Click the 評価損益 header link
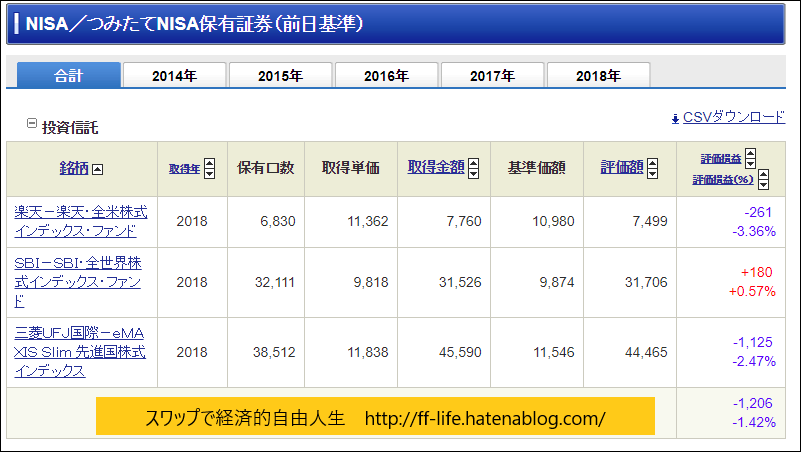 [721, 159]
